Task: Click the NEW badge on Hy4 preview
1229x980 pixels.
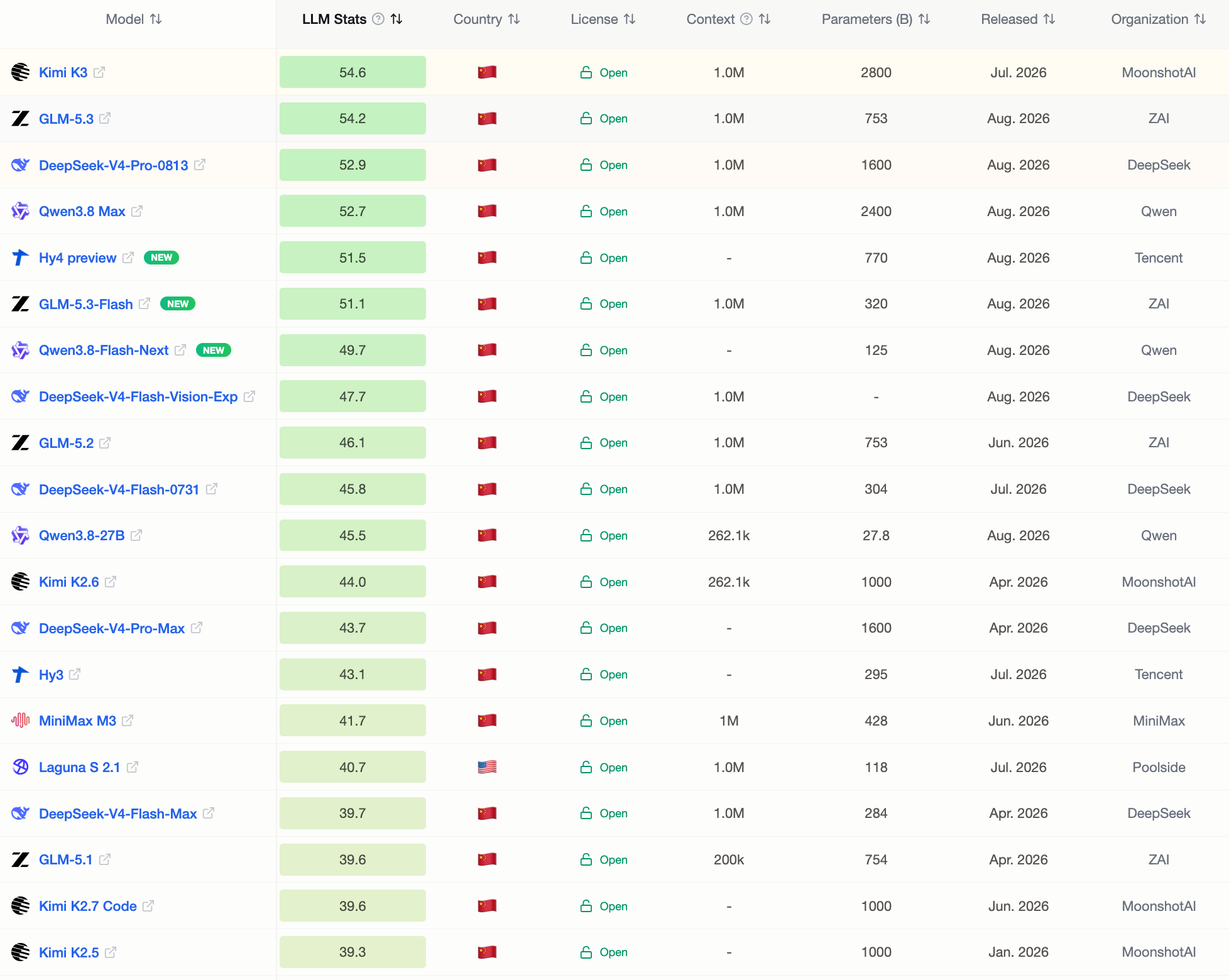Action: point(161,258)
